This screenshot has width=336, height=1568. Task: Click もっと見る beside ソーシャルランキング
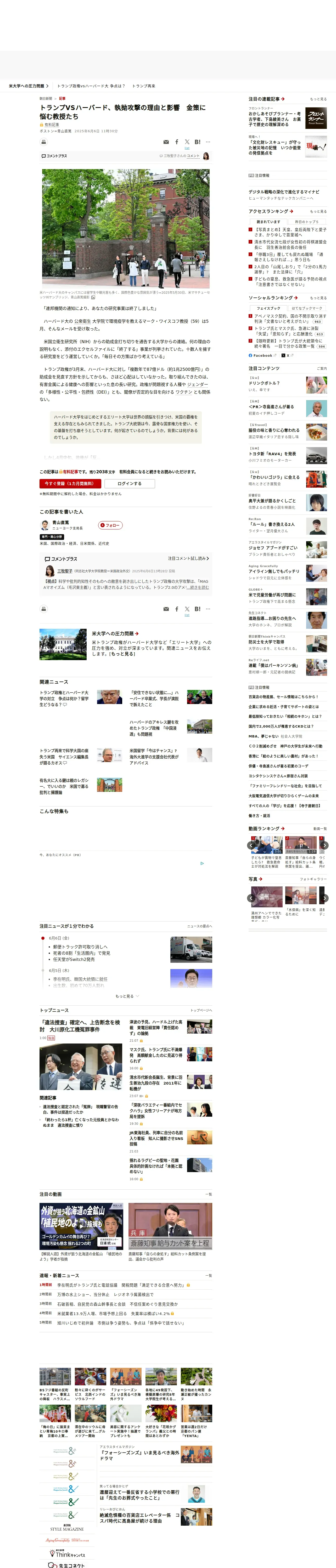pyautogui.click(x=318, y=298)
